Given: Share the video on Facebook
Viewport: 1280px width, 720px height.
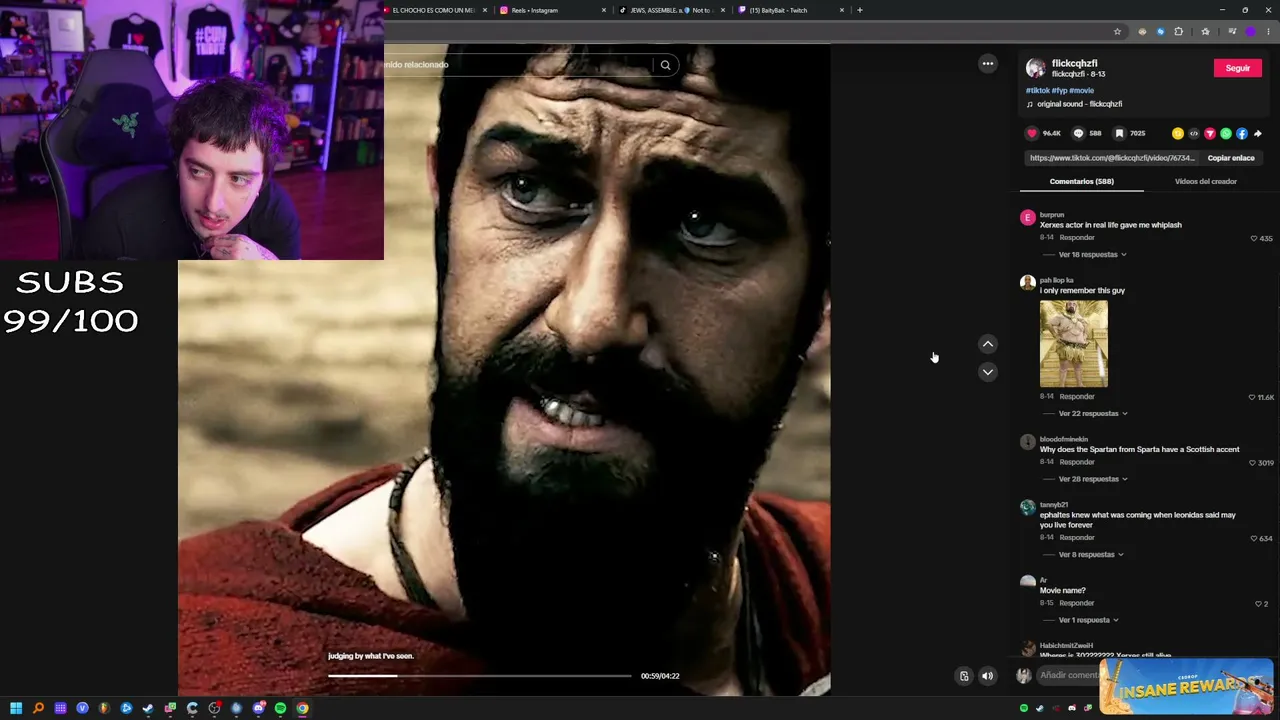Looking at the screenshot, I should (1242, 133).
